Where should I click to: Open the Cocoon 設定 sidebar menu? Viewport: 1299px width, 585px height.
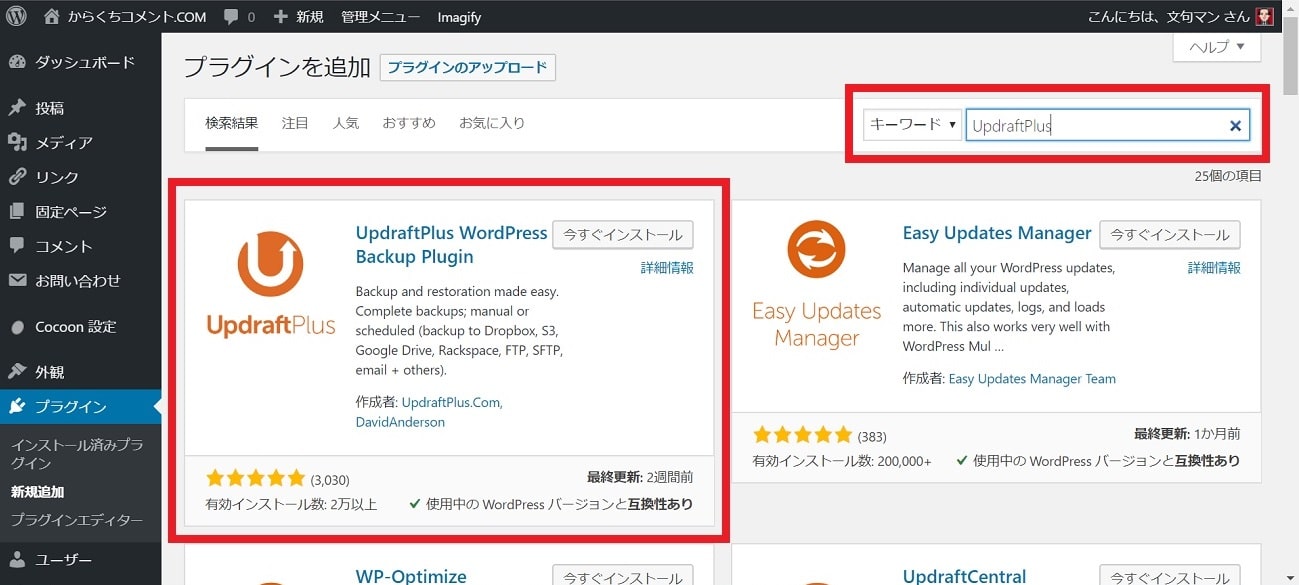coord(75,327)
